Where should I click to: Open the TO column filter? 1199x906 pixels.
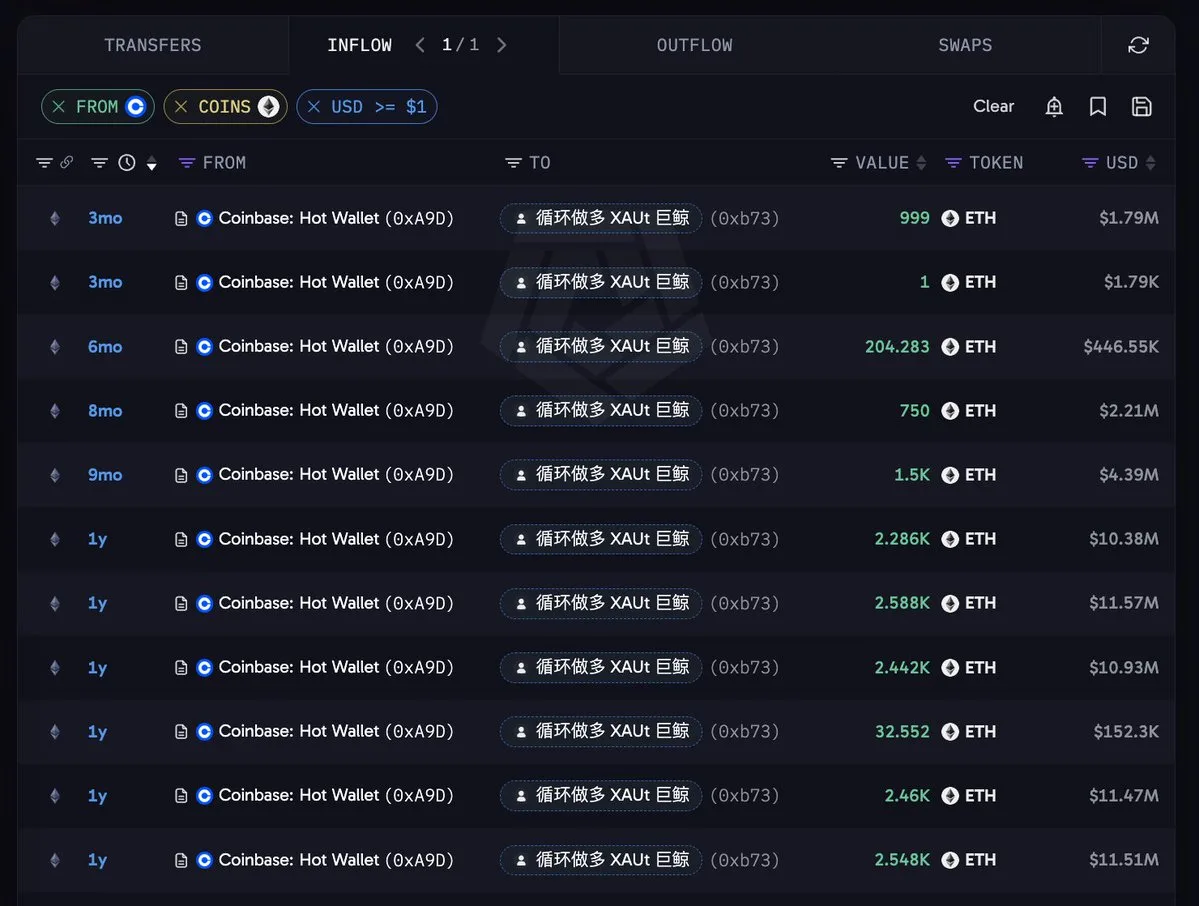[x=513, y=163]
